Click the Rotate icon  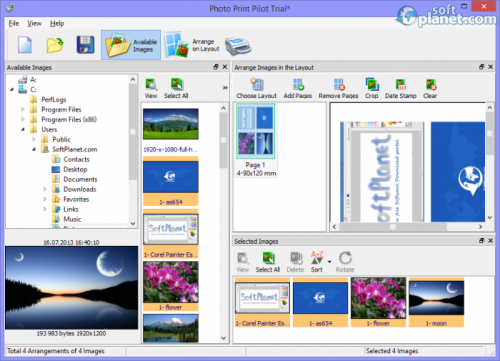tap(345, 262)
